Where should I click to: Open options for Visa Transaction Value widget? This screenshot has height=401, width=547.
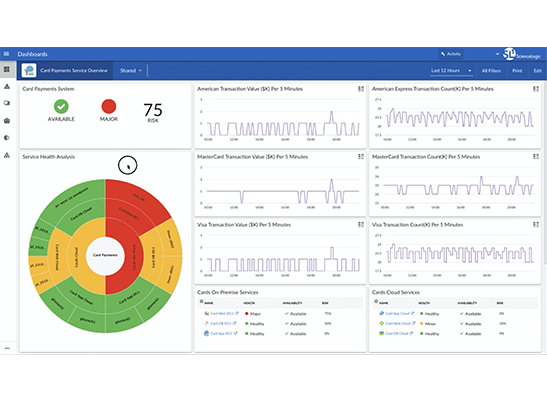361,224
